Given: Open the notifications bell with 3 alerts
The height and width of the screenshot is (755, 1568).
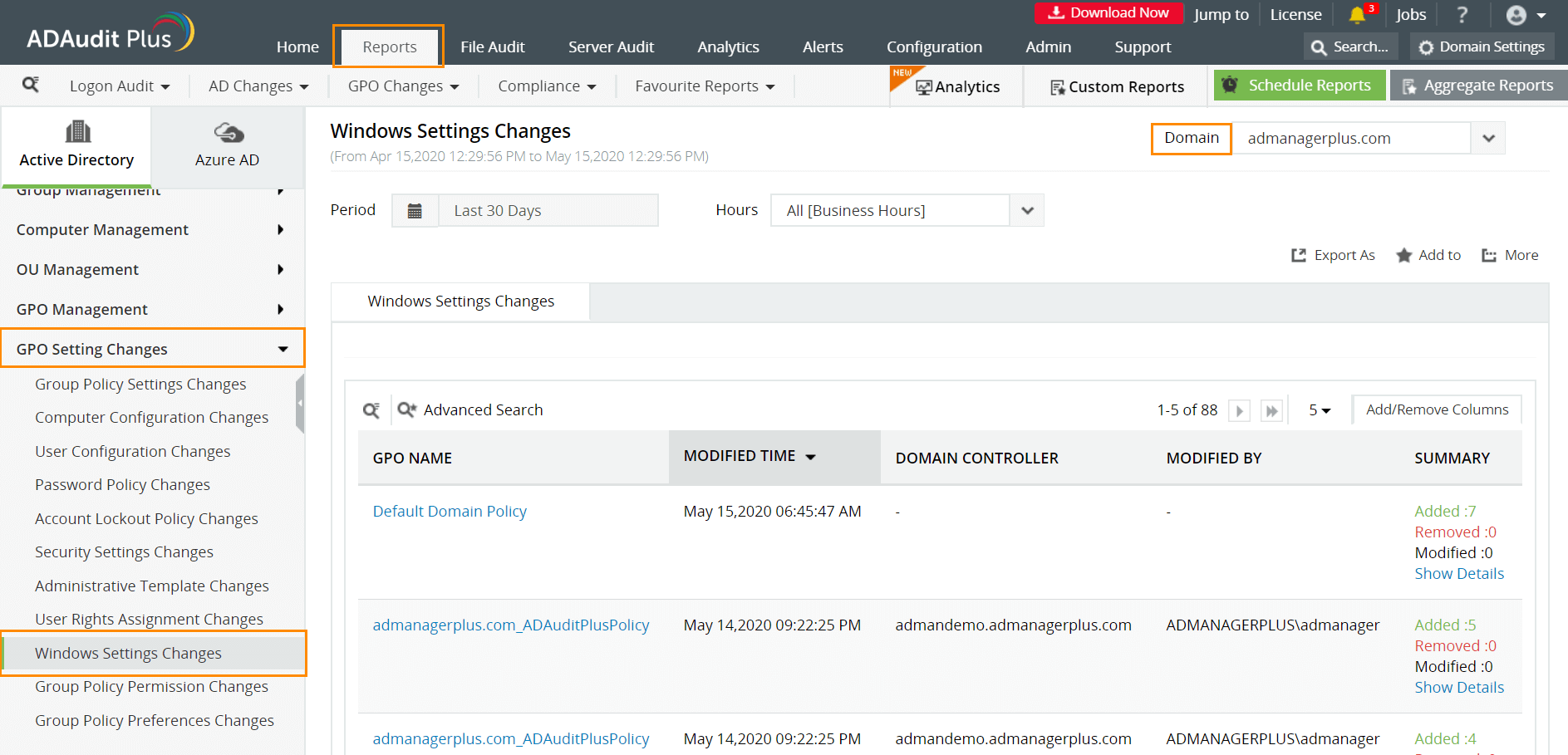Looking at the screenshot, I should (1359, 14).
